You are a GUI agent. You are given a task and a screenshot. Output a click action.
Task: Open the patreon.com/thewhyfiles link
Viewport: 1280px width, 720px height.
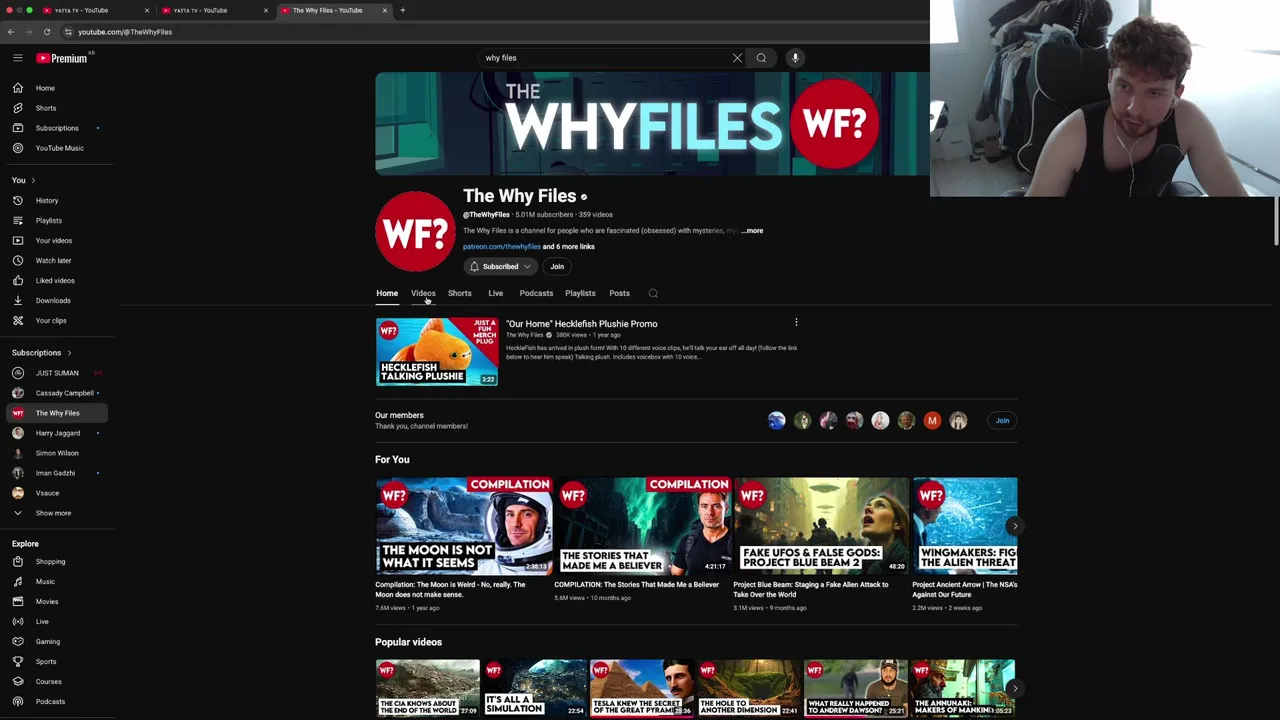501,247
